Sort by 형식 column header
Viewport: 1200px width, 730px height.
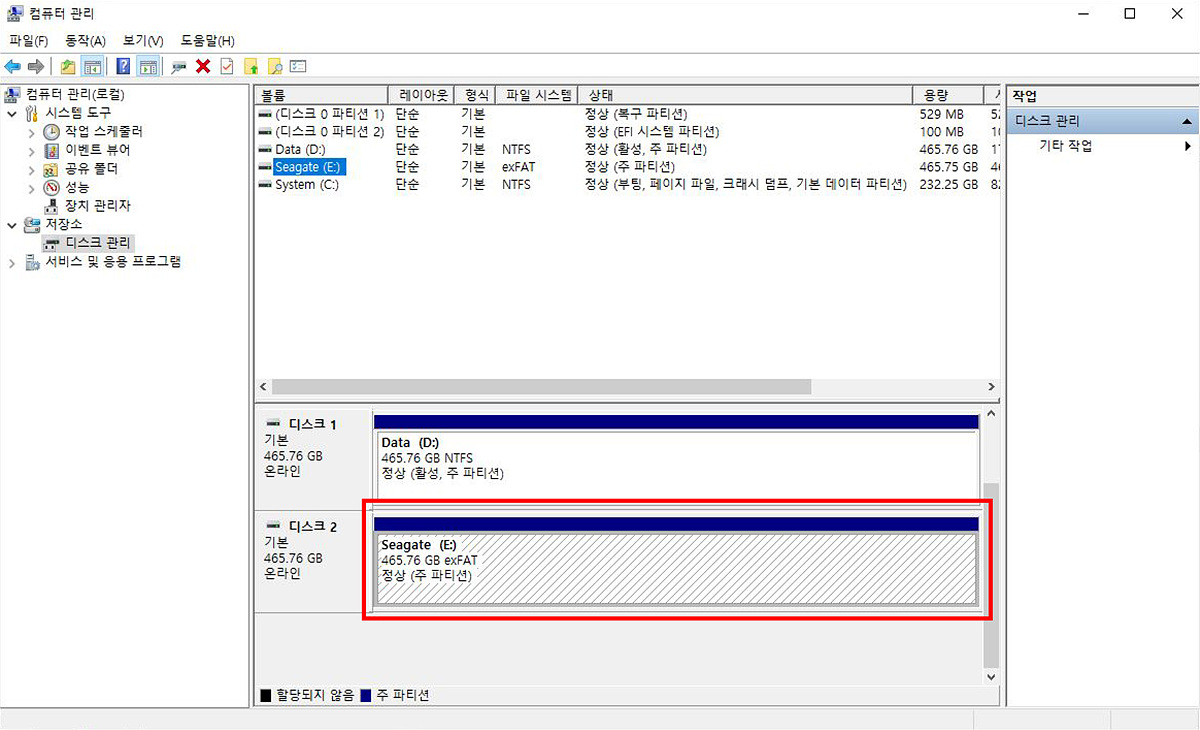[476, 95]
